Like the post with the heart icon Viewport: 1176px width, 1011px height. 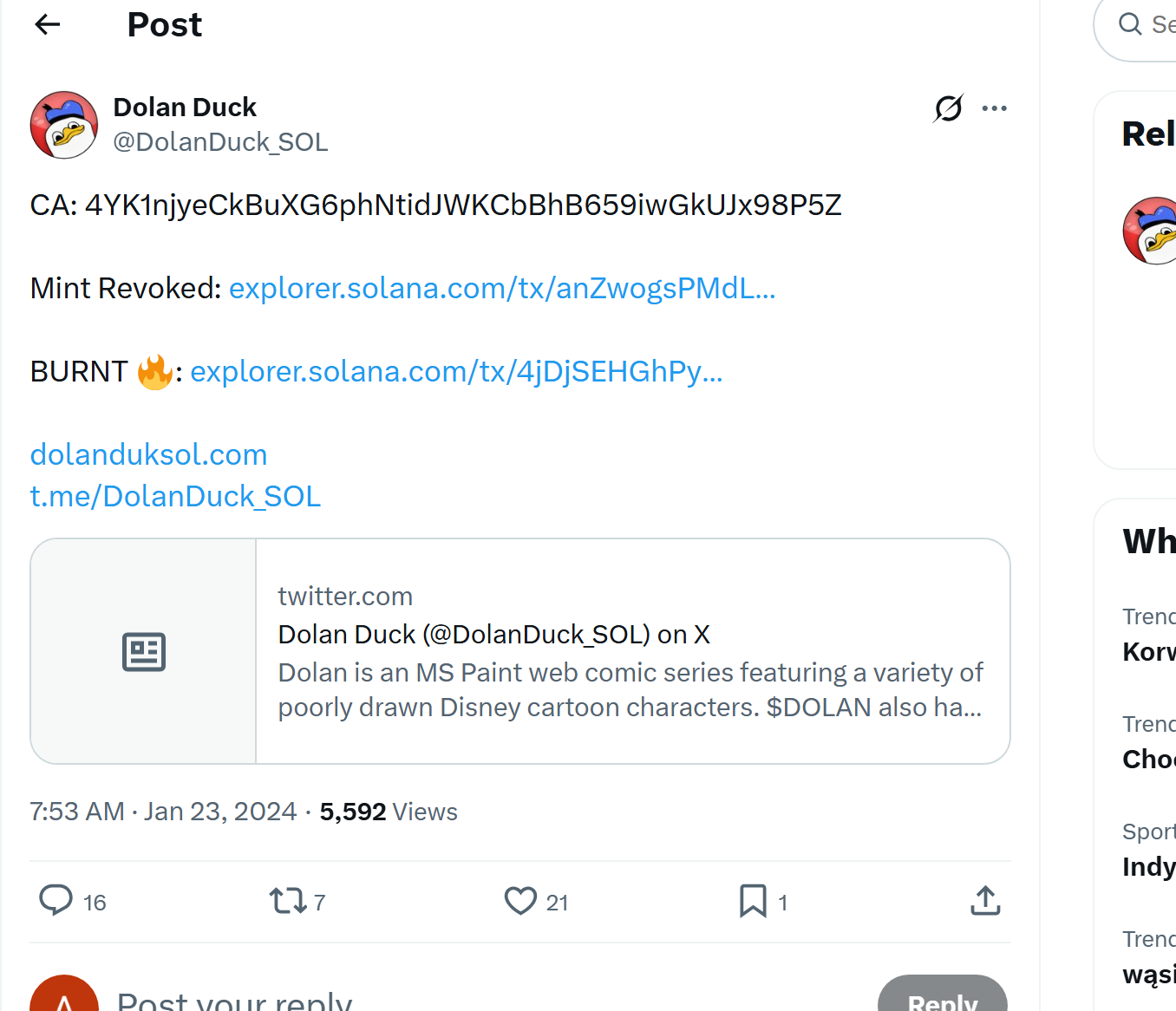pos(520,902)
